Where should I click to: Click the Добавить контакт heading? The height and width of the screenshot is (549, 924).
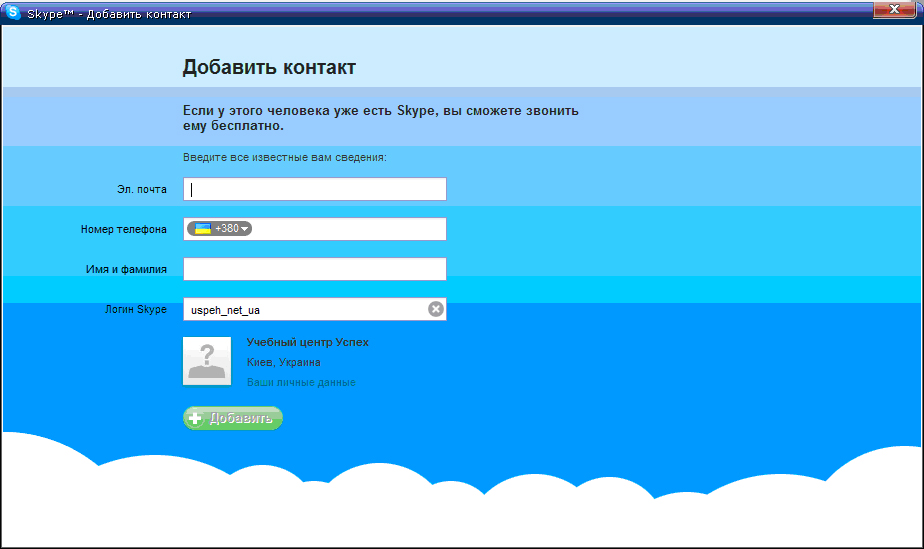tap(269, 67)
